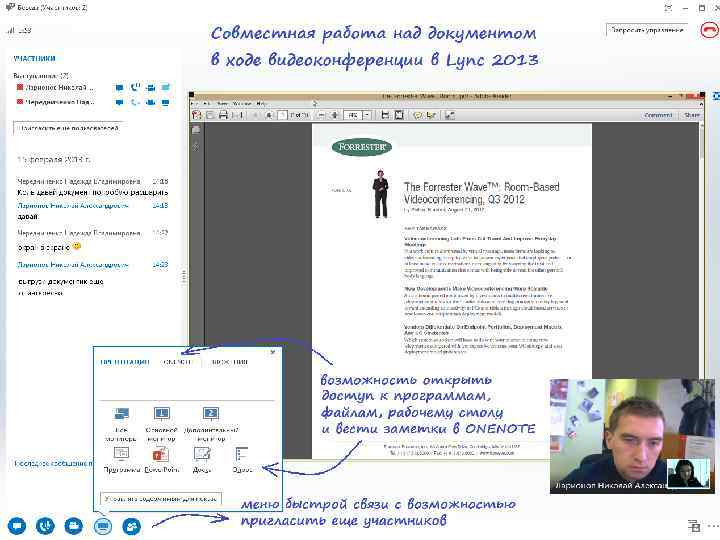This screenshot has height=540, width=720.
Task: Click sender name Ларионов at 14:48
Action: click(73, 206)
